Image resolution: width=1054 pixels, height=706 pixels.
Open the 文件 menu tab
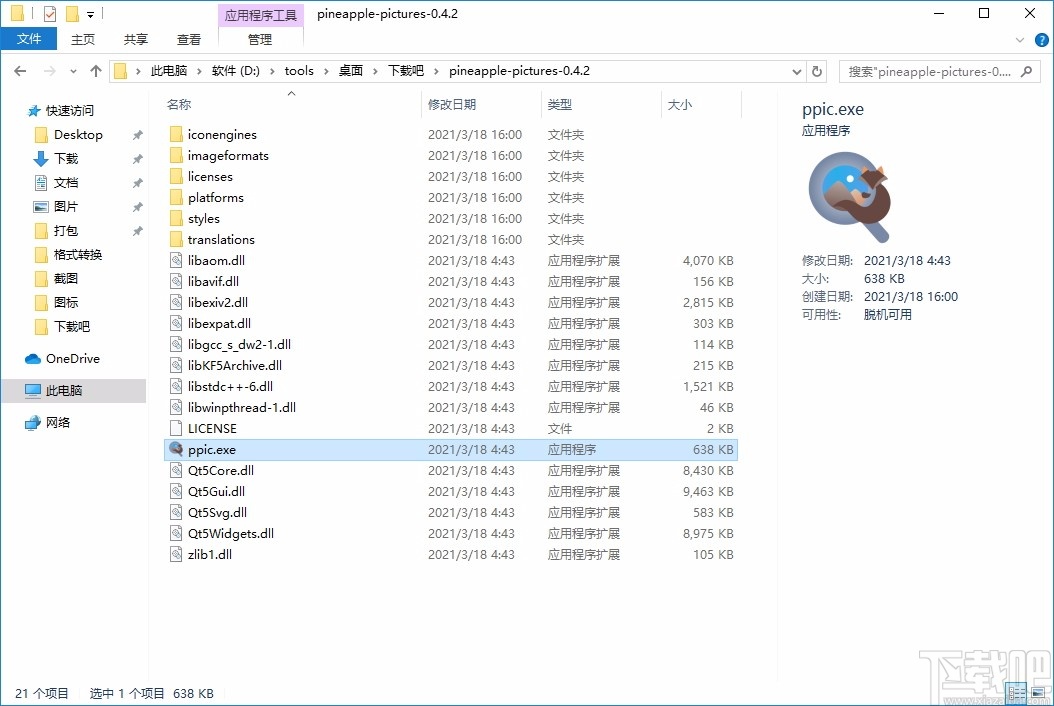point(29,39)
